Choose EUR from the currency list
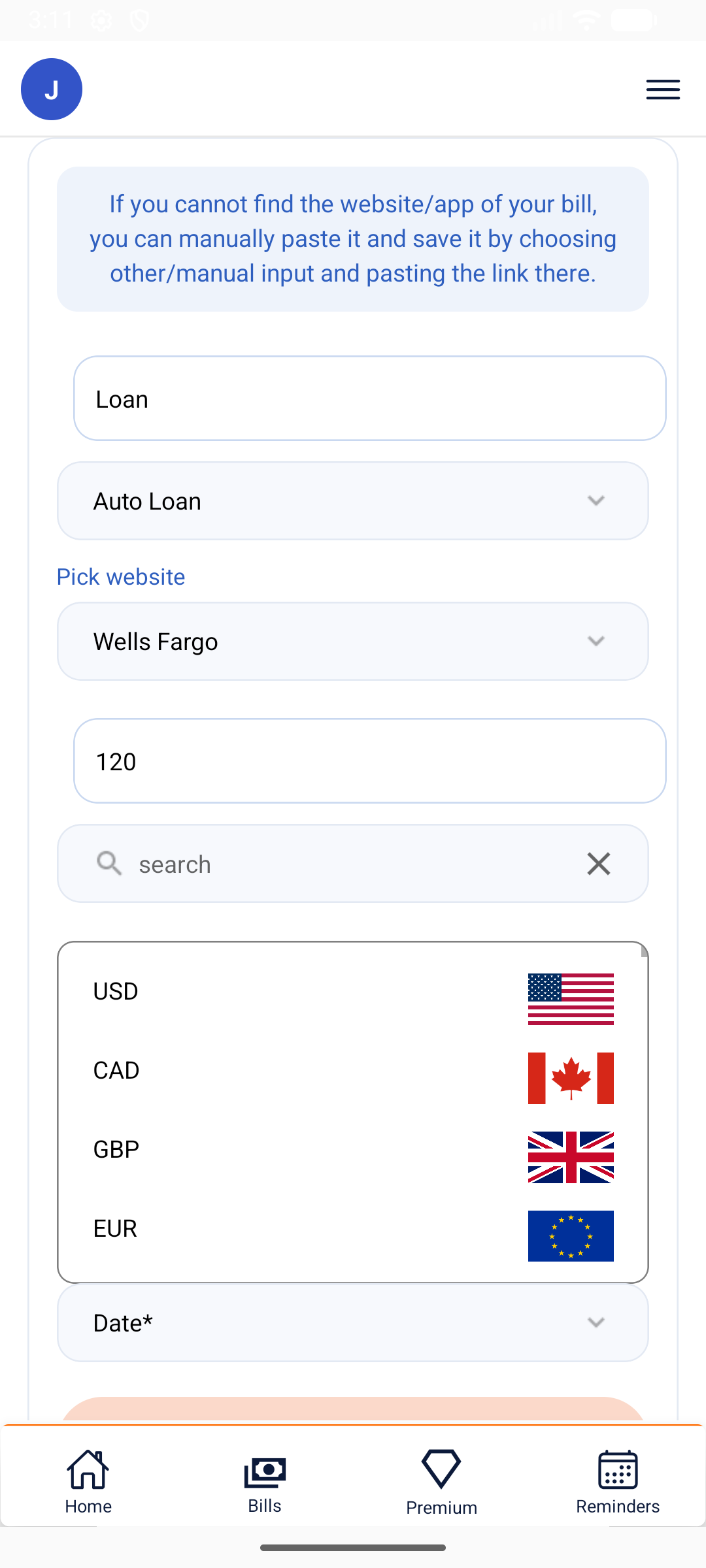This screenshot has width=706, height=1568. pyautogui.click(x=116, y=1228)
